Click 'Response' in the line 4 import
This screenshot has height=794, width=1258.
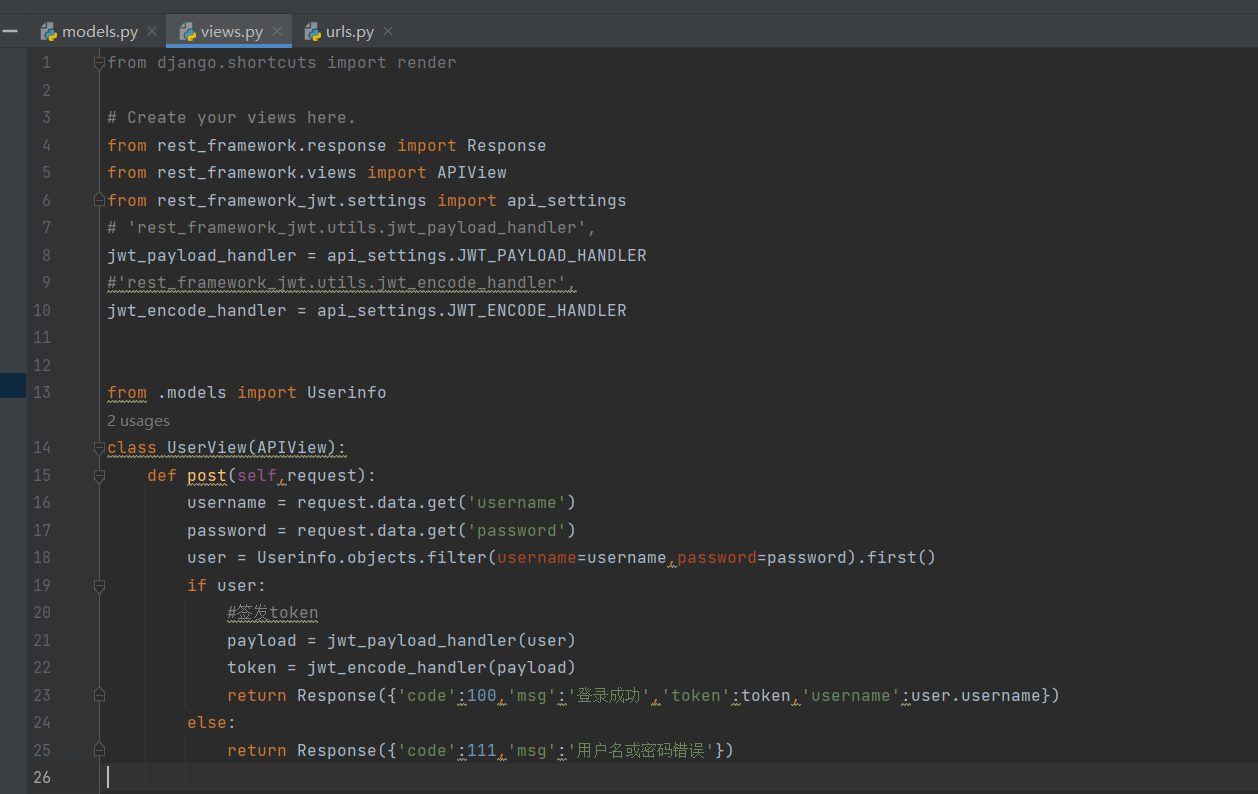click(x=507, y=145)
